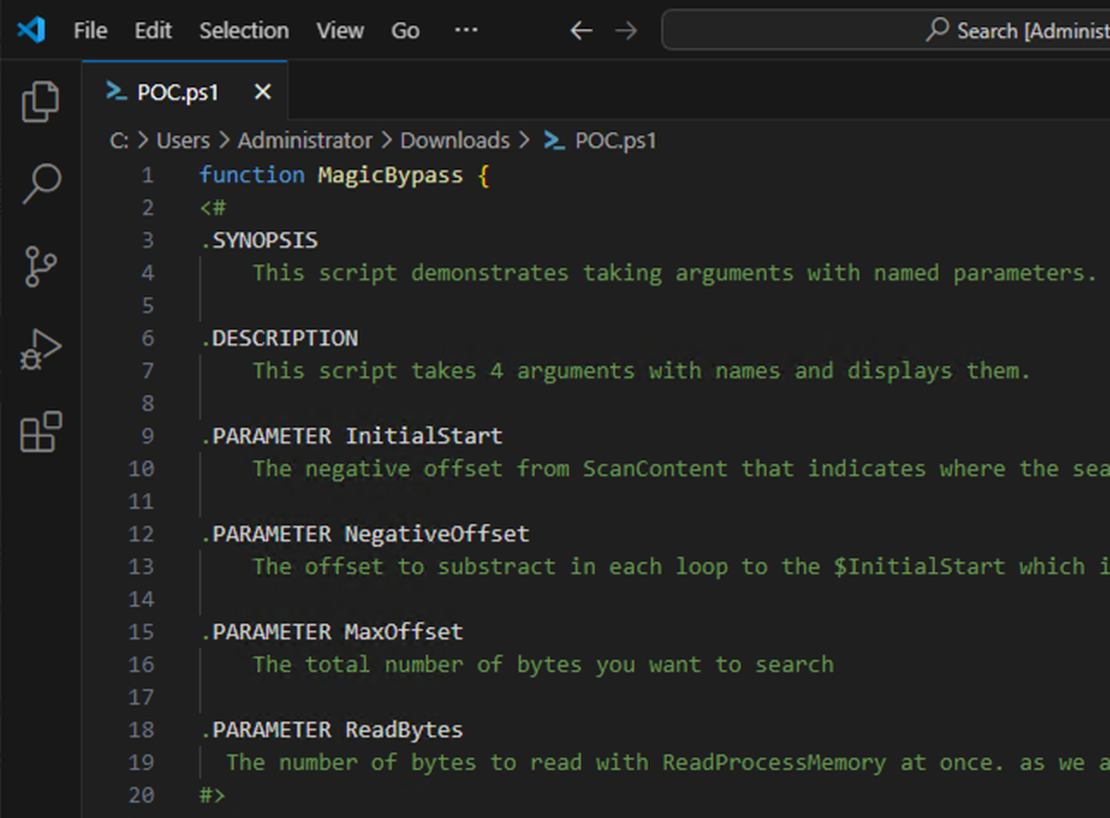Expand the overflow menu (three dots)
This screenshot has height=818, width=1110.
point(466,30)
